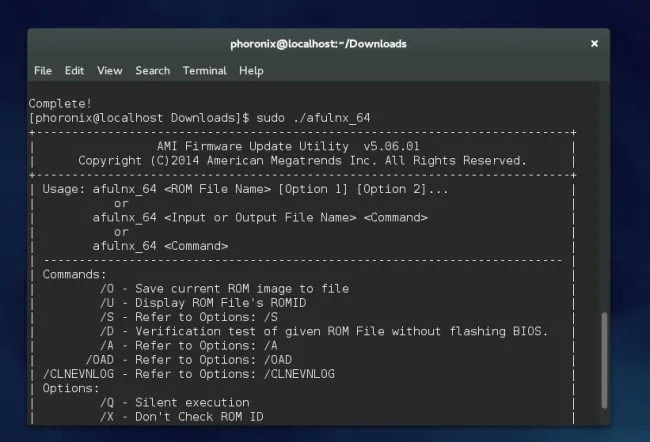This screenshot has height=442, width=650.
Task: Open the Search menu
Action: tap(153, 71)
